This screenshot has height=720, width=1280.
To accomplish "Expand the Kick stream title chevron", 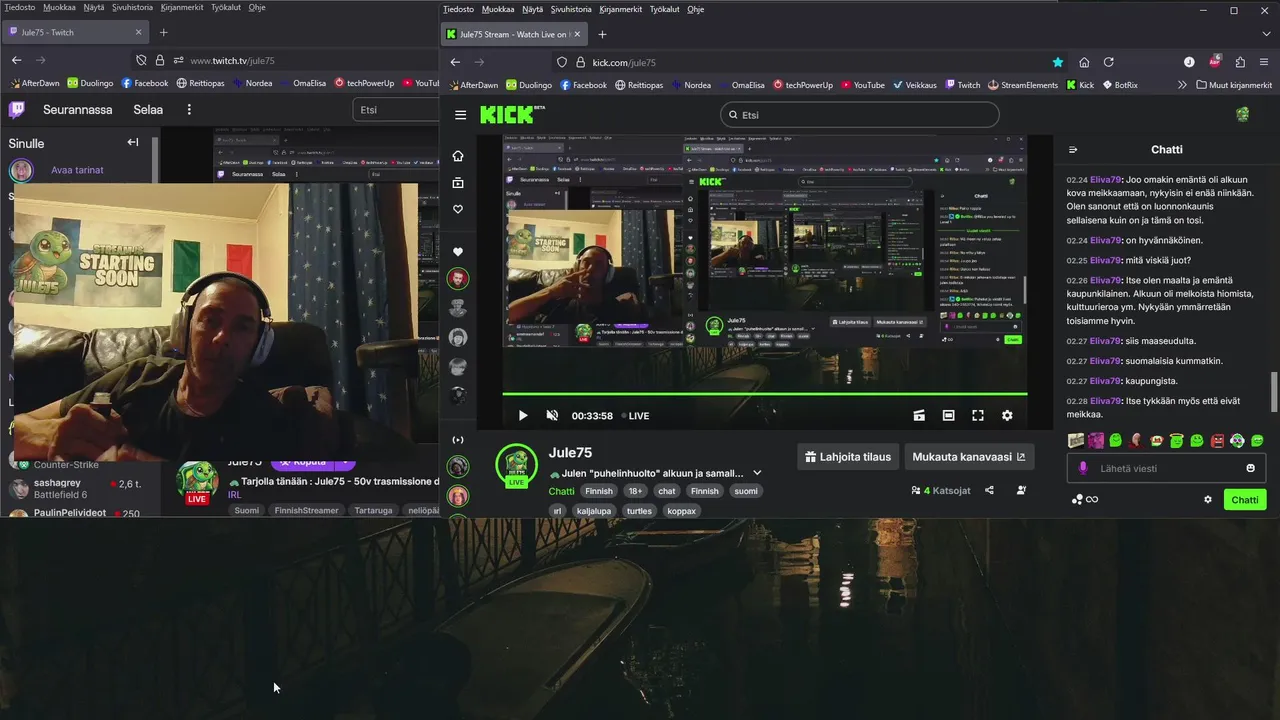I will click(757, 473).
